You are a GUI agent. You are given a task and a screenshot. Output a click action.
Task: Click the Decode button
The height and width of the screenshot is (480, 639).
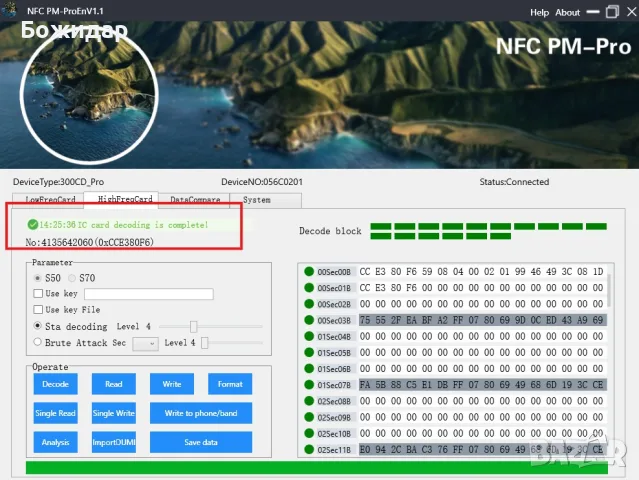(x=55, y=384)
